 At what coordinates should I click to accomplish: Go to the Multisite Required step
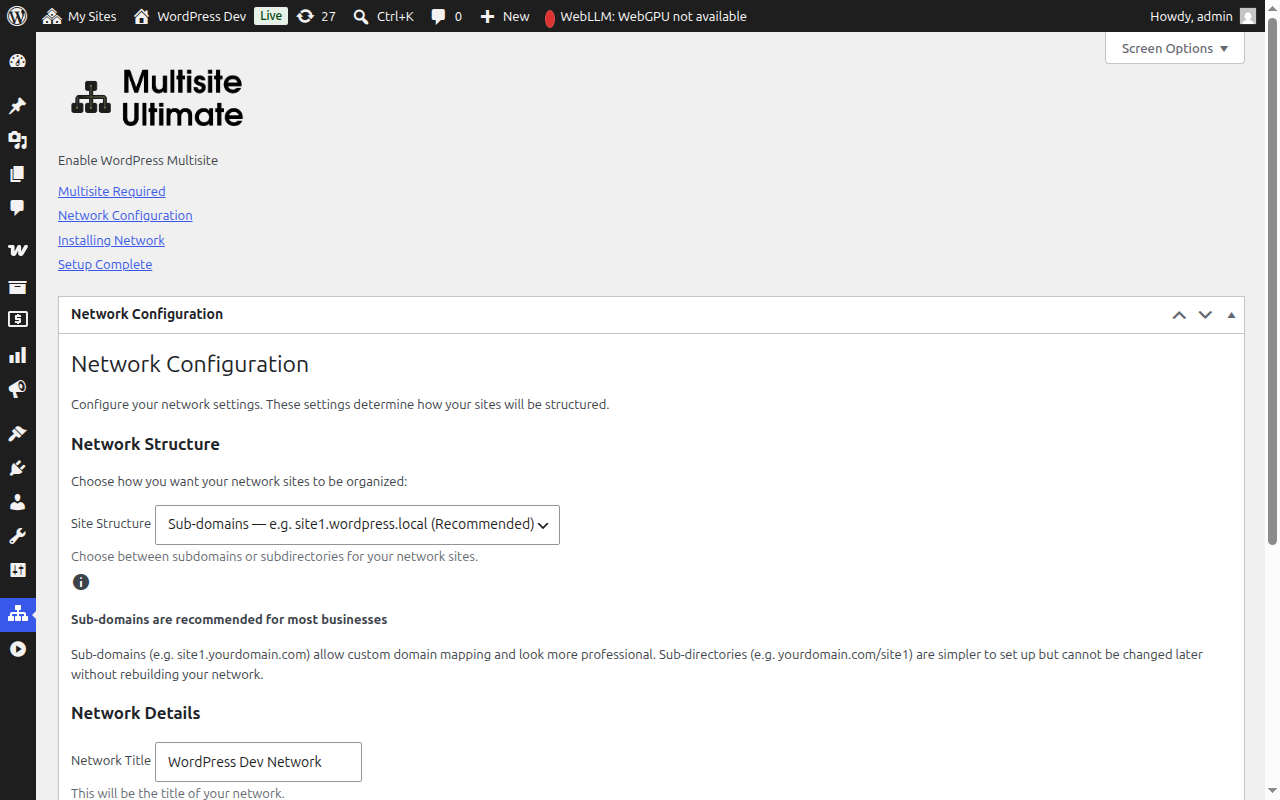click(x=112, y=191)
